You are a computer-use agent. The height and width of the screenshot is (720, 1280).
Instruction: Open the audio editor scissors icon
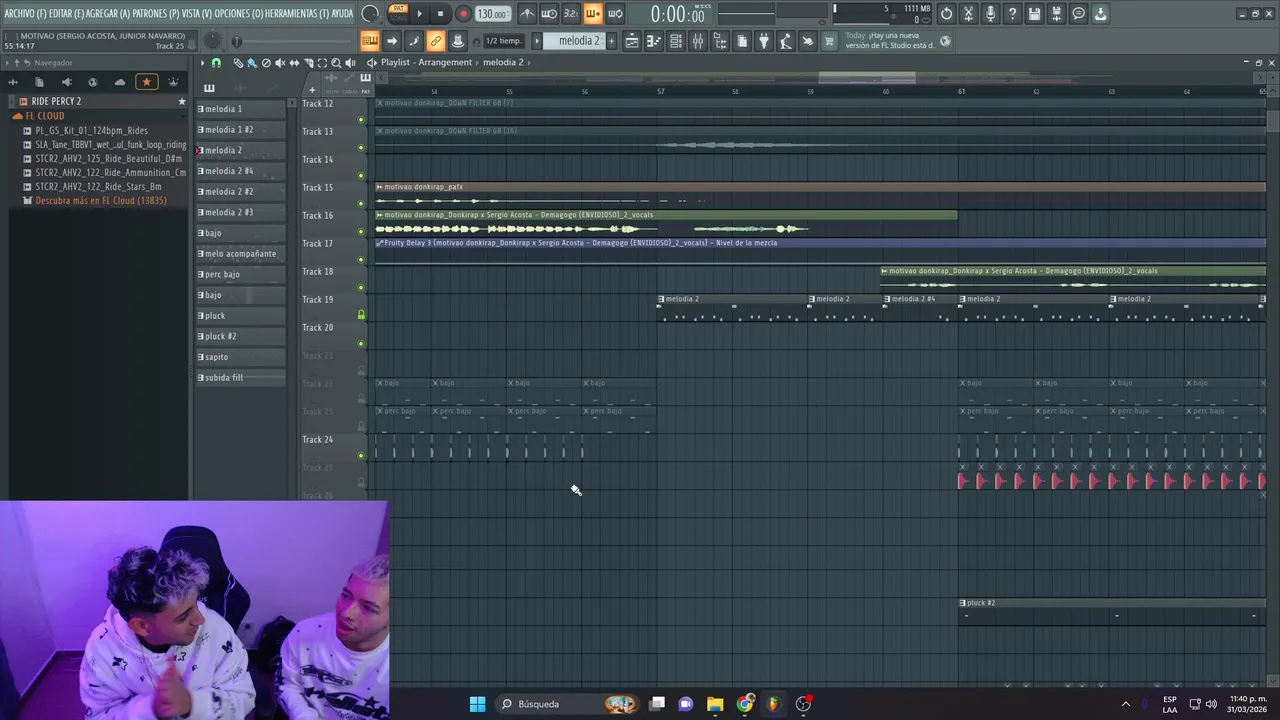coord(969,13)
